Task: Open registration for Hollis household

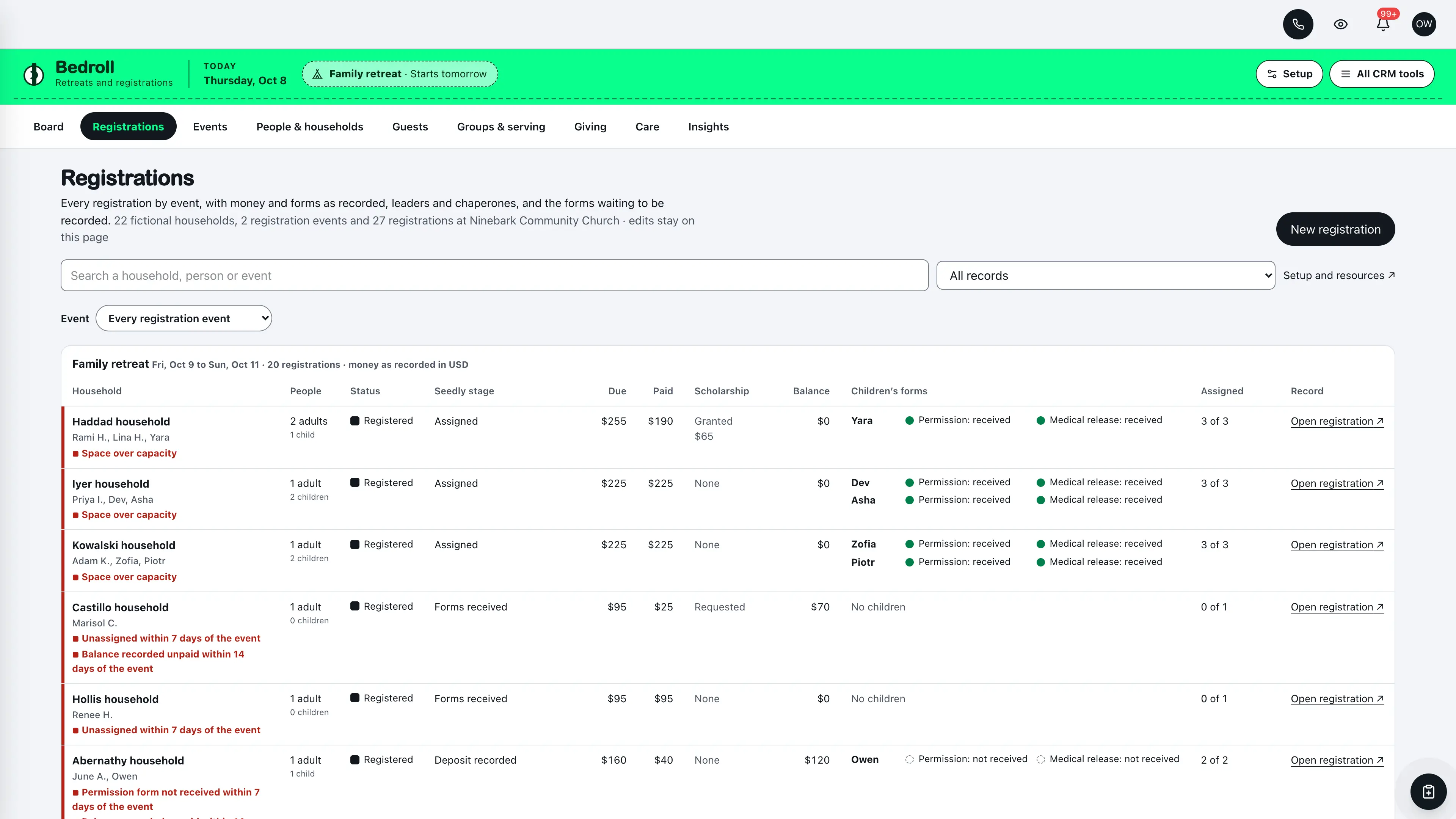Action: (1337, 698)
